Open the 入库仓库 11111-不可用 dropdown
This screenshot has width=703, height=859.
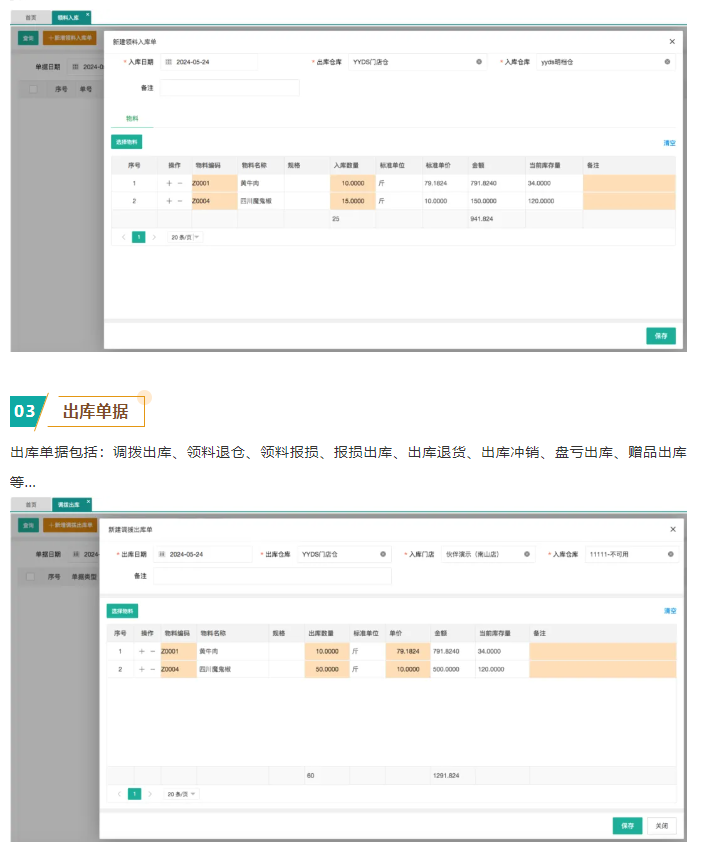click(x=632, y=554)
